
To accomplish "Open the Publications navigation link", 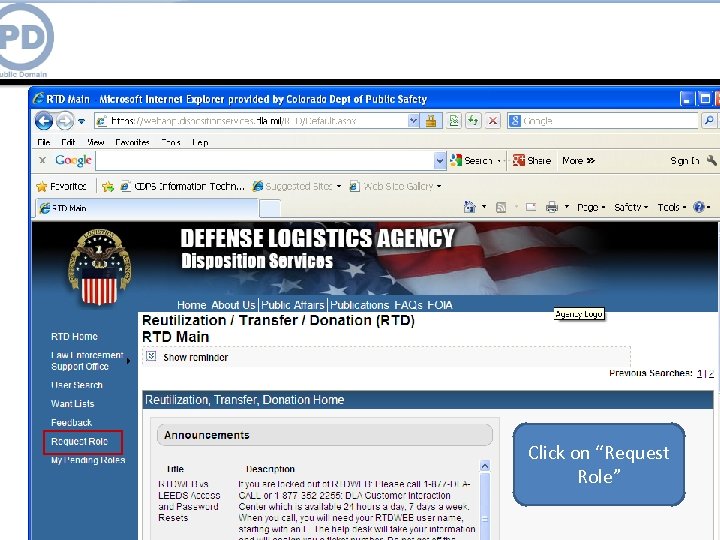I will [x=360, y=305].
